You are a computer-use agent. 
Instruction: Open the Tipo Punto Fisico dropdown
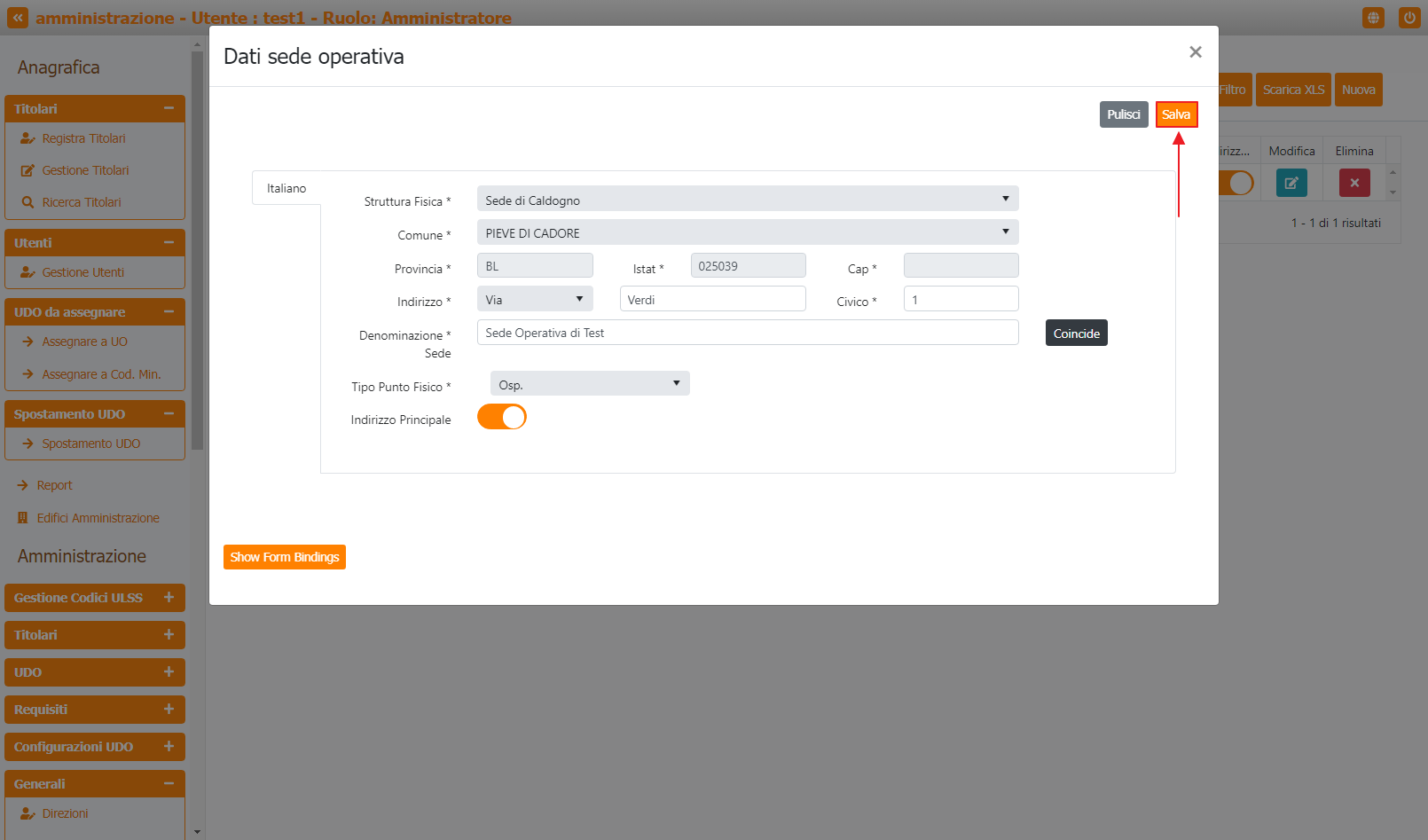pos(589,384)
